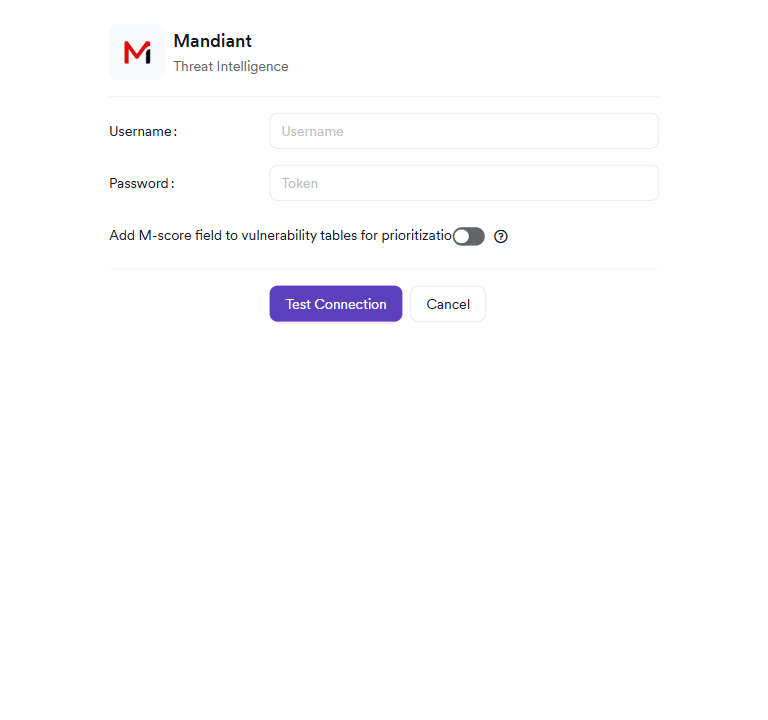
Task: Focus the Password token field
Action: (464, 183)
